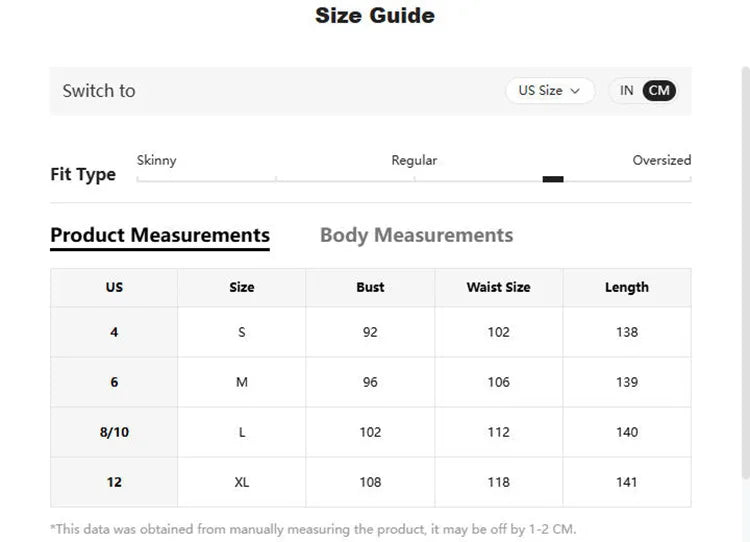Click the Regular fit label
750x542 pixels.
(x=414, y=160)
